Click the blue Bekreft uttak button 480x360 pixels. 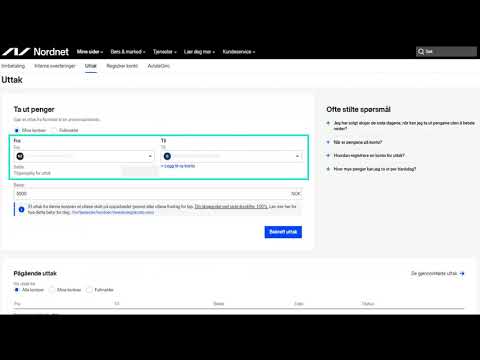(x=283, y=232)
